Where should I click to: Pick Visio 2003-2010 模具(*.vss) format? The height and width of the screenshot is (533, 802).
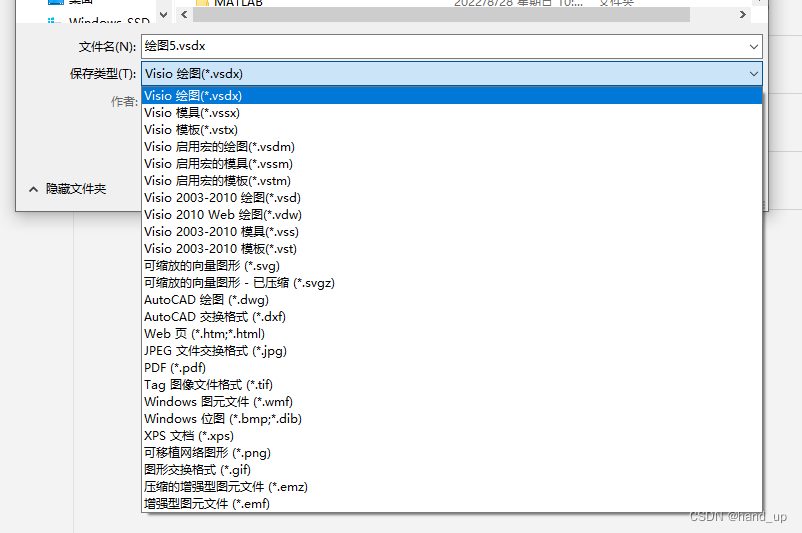pos(452,232)
